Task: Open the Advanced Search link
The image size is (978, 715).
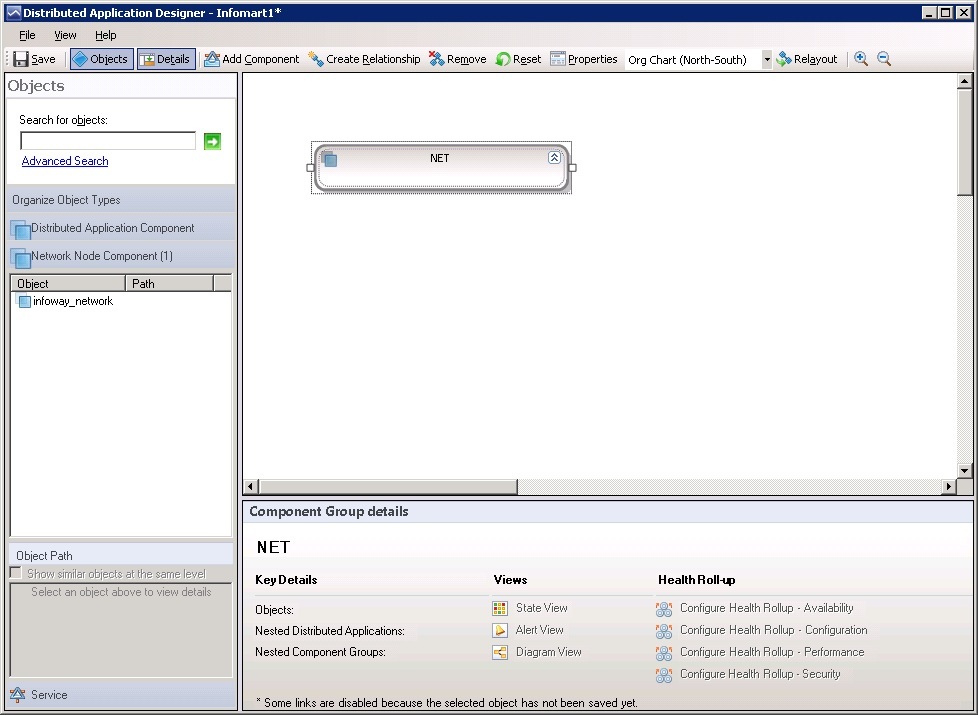Action: (65, 161)
